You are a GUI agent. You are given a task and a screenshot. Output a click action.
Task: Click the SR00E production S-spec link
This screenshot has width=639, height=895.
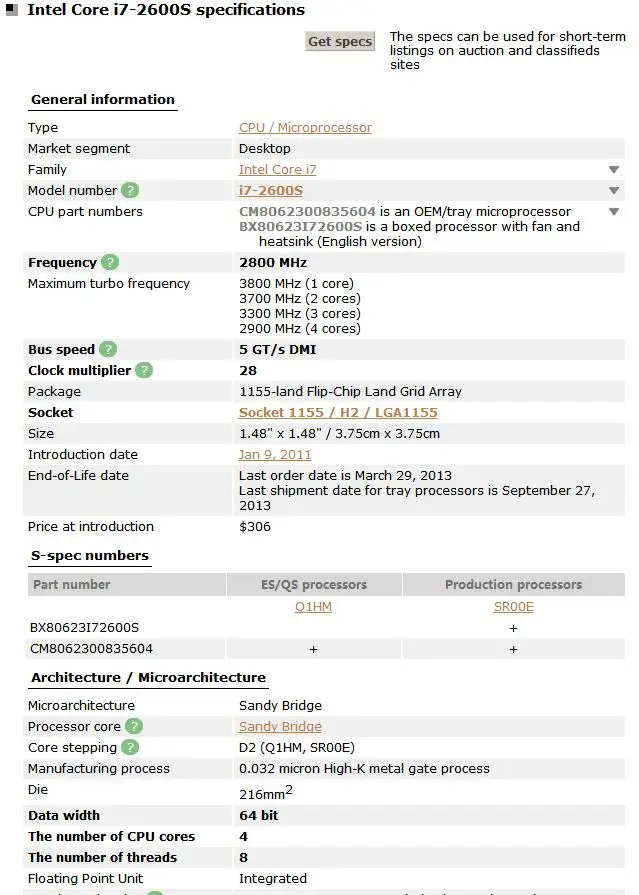tap(514, 606)
